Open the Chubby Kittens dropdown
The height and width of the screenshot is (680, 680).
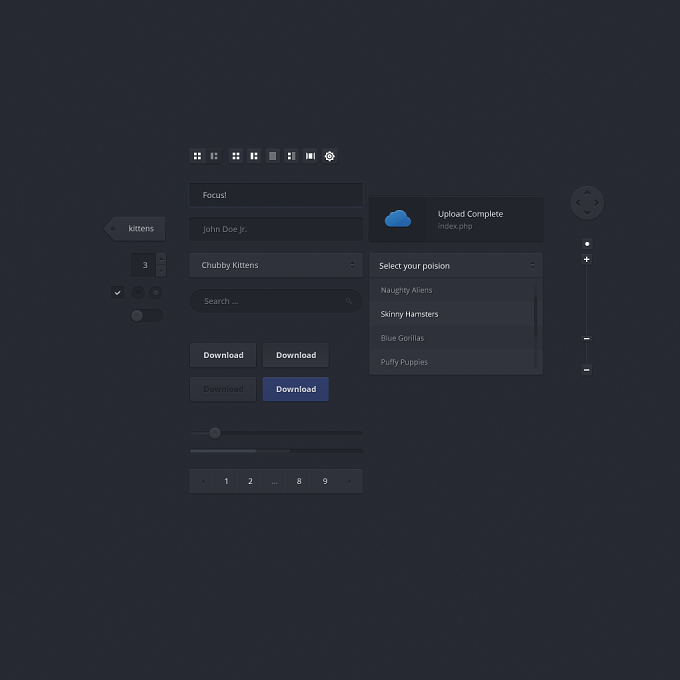(x=276, y=265)
